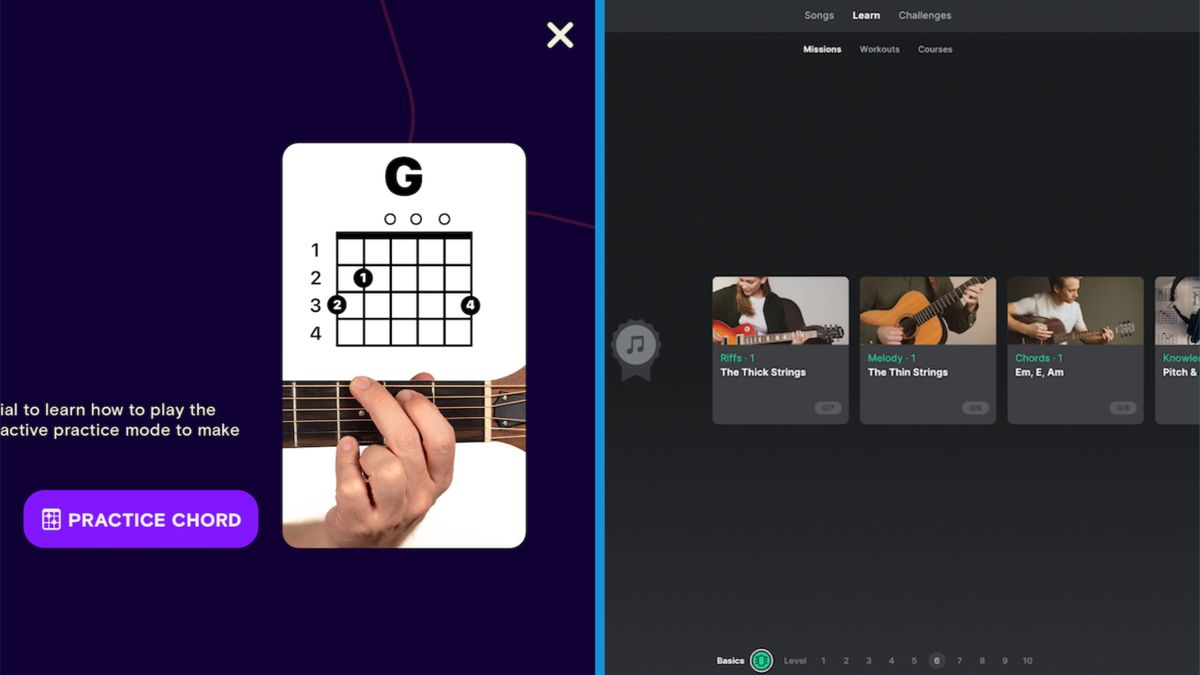The image size is (1200, 675).
Task: Advance to Level 7 in the stepper
Action: click(x=959, y=660)
